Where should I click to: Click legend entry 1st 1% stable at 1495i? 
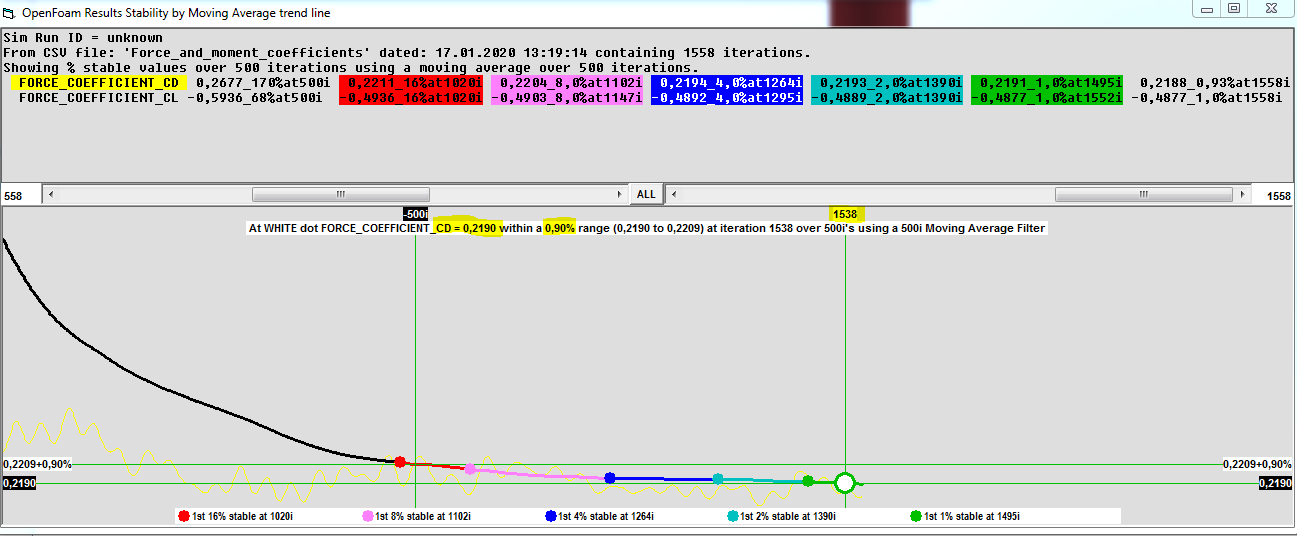pyautogui.click(x=964, y=517)
